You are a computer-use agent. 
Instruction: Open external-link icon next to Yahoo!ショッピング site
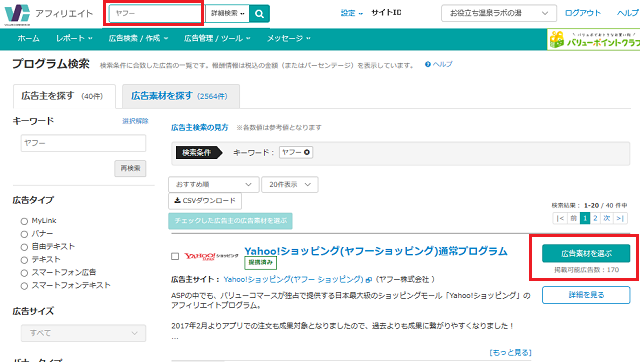369,280
